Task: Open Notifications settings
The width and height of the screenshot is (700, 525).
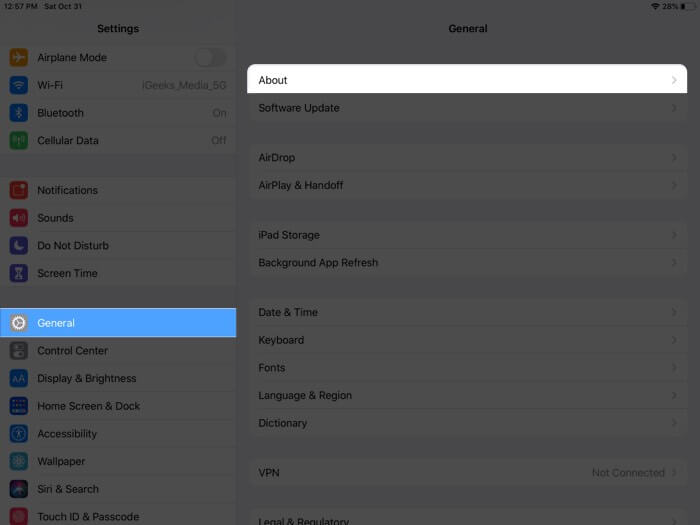Action: 118,190
